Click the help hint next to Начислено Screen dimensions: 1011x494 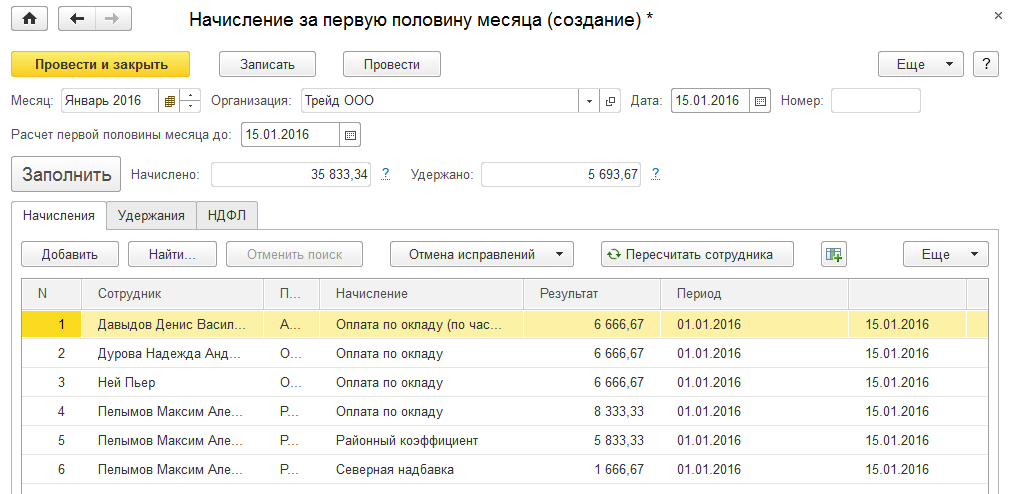[386, 174]
